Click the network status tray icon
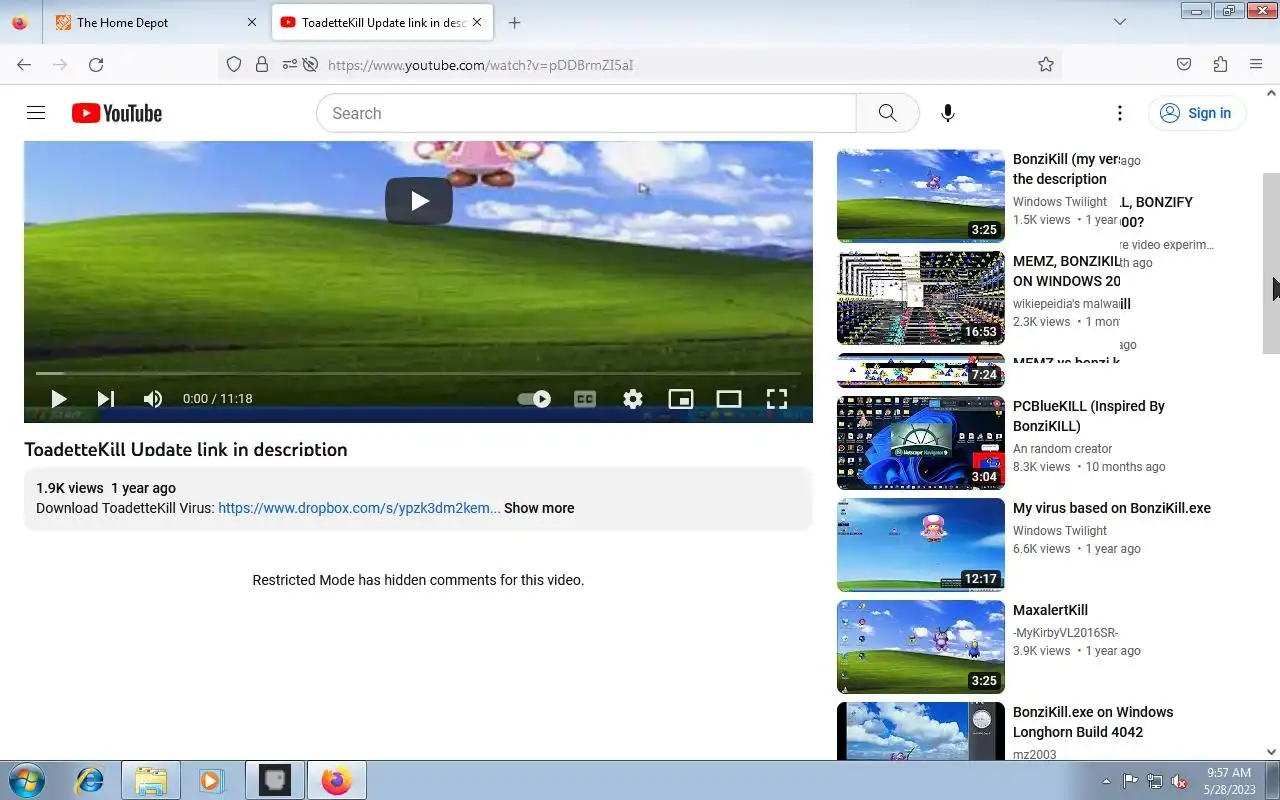The height and width of the screenshot is (800, 1280). tap(1155, 781)
